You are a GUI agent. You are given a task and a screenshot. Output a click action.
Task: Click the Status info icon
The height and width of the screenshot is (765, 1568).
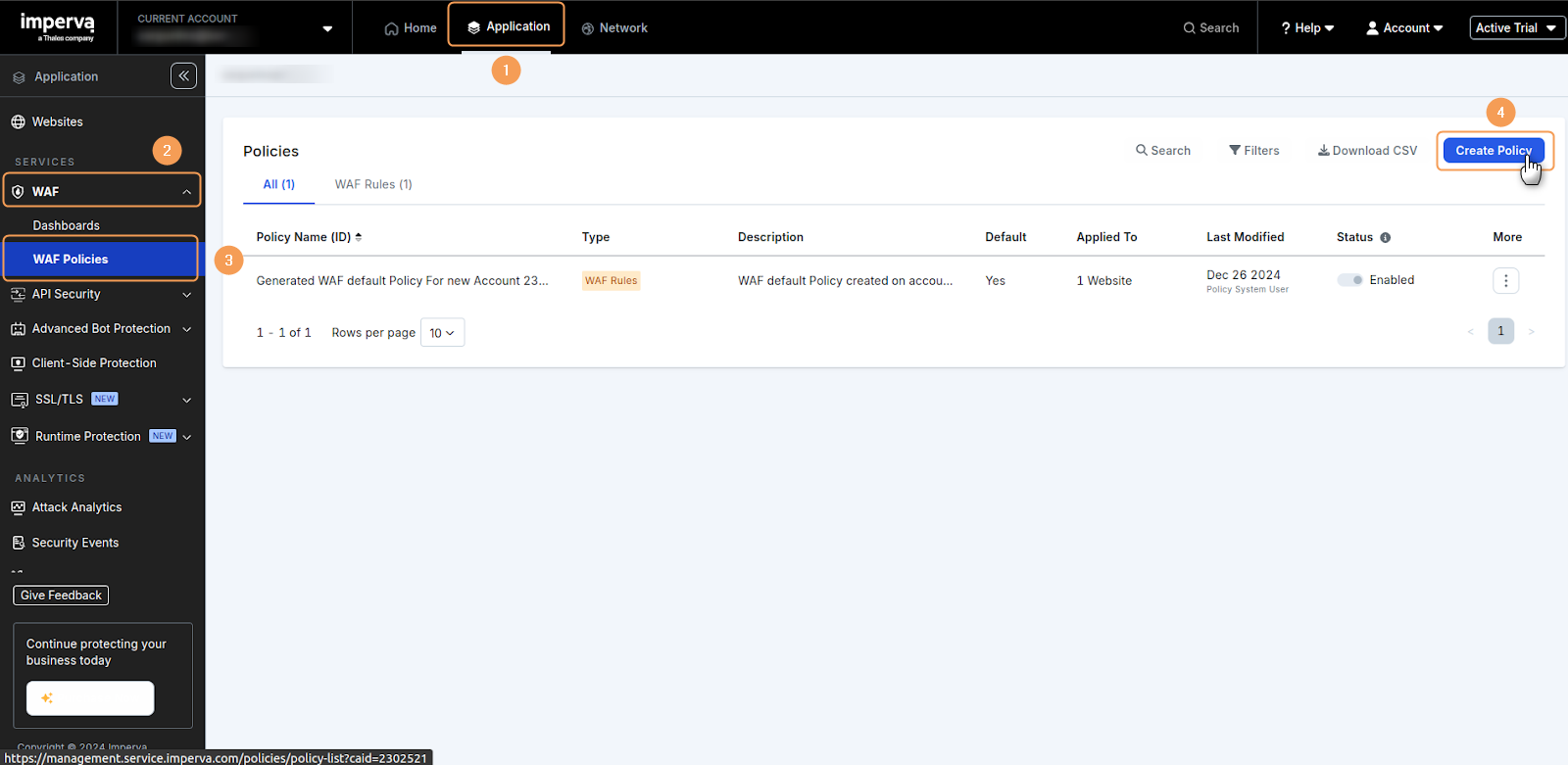[1385, 237]
